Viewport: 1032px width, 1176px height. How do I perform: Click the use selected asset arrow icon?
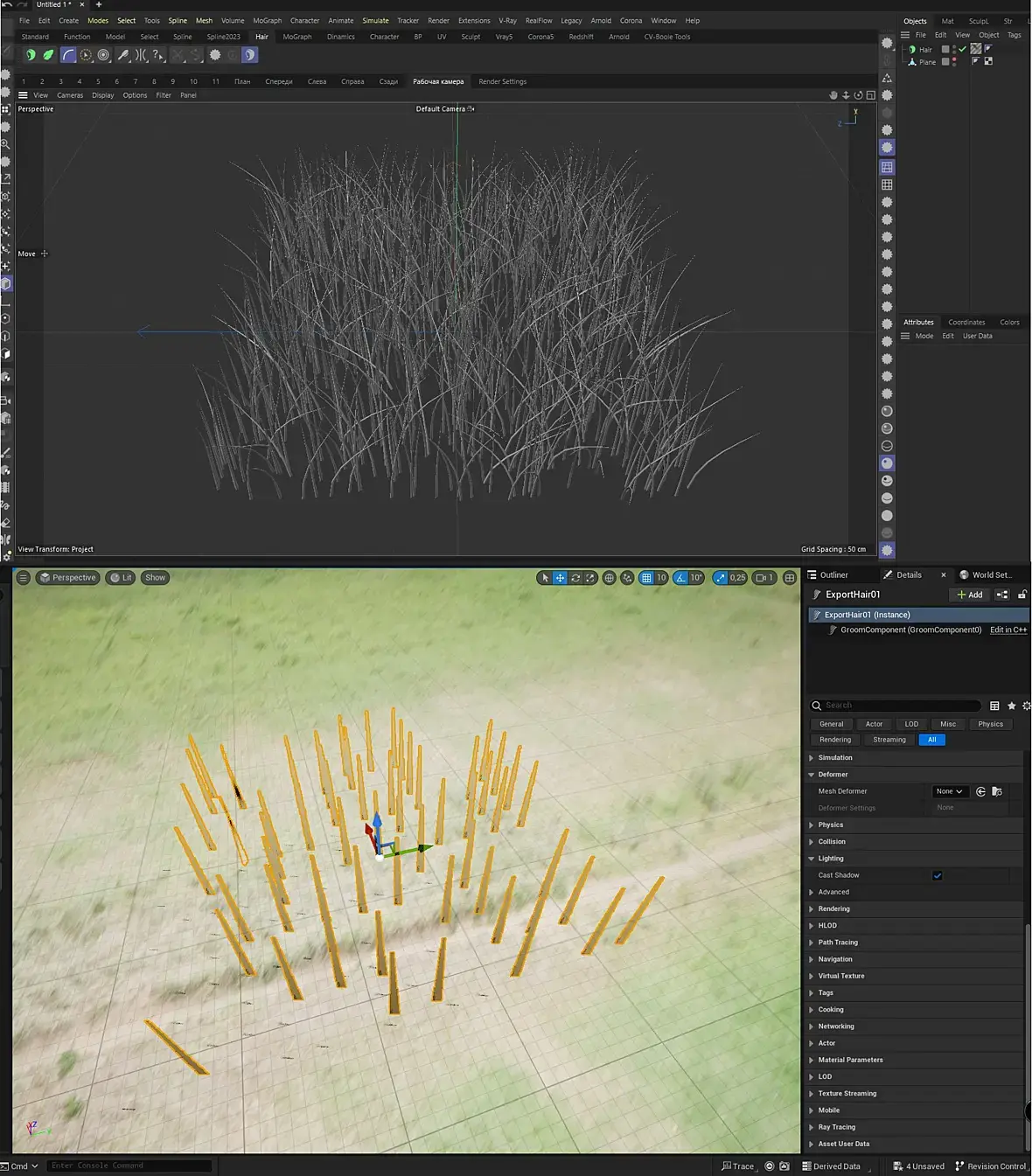click(x=980, y=791)
